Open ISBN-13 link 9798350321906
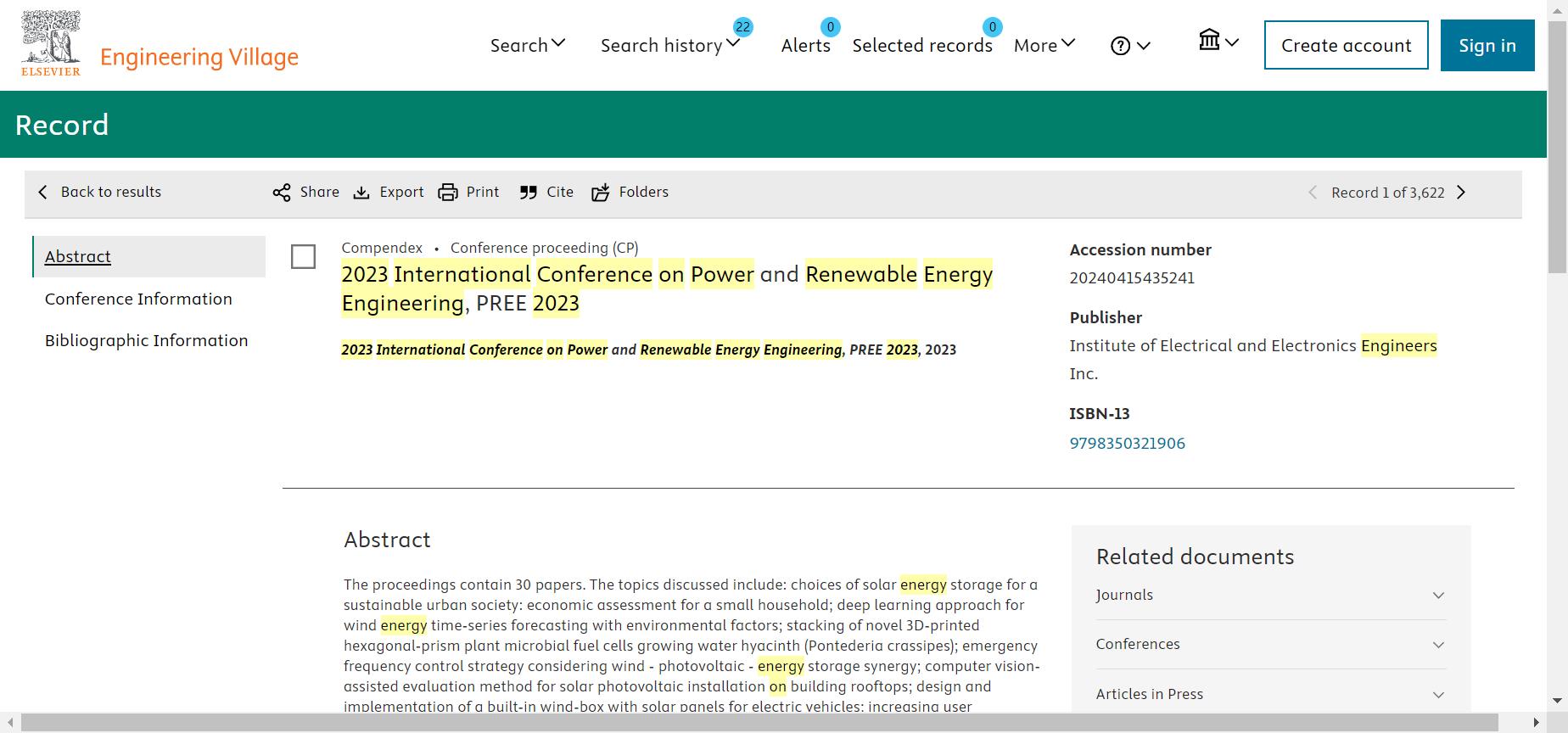The image size is (1568, 733). point(1127,443)
